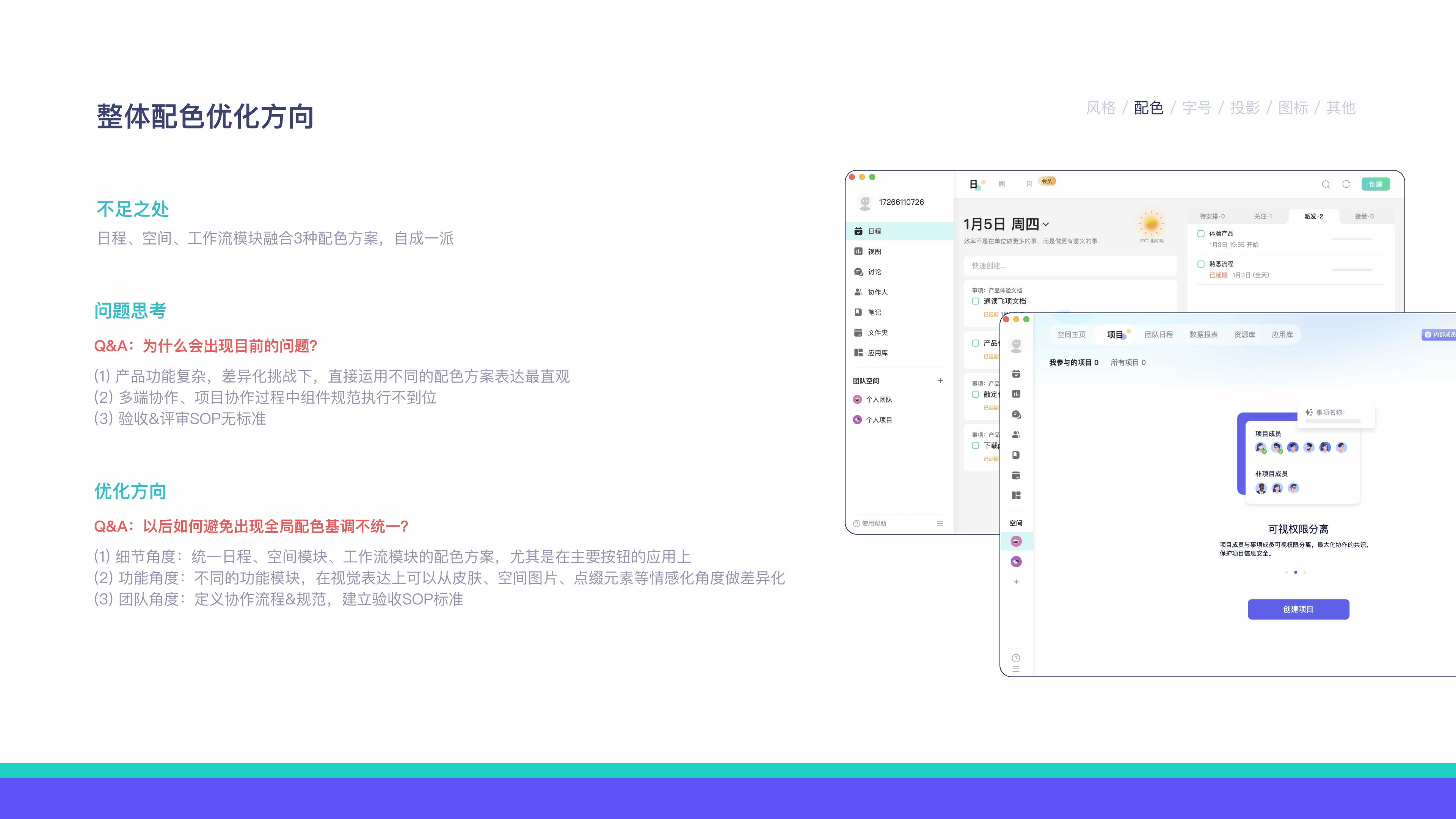Open 视图 chart icon in left sidebar

(x=858, y=251)
